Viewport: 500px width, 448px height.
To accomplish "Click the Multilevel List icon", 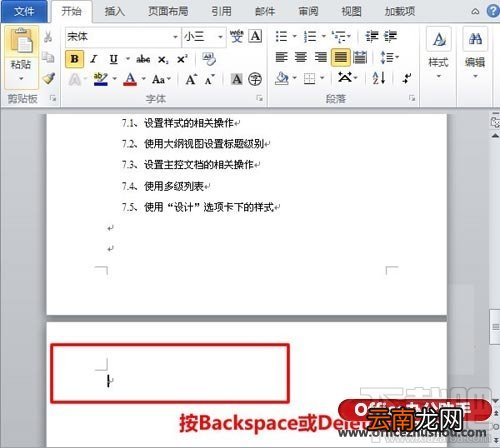I will (339, 36).
